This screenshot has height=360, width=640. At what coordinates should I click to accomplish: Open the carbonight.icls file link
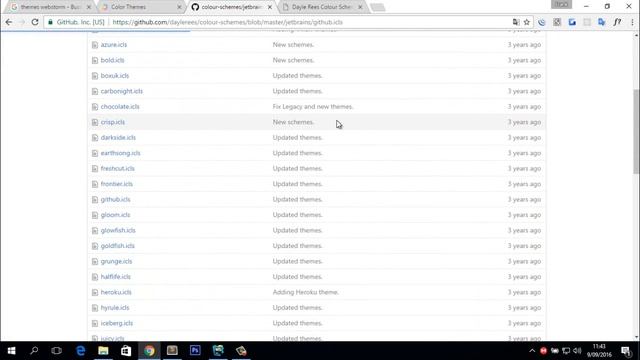tap(122, 91)
